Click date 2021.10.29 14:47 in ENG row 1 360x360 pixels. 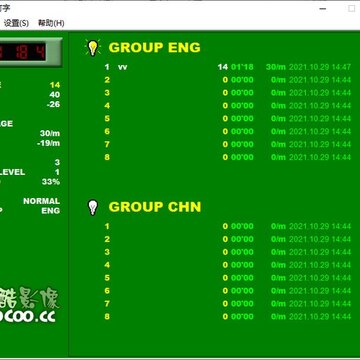coord(320,67)
